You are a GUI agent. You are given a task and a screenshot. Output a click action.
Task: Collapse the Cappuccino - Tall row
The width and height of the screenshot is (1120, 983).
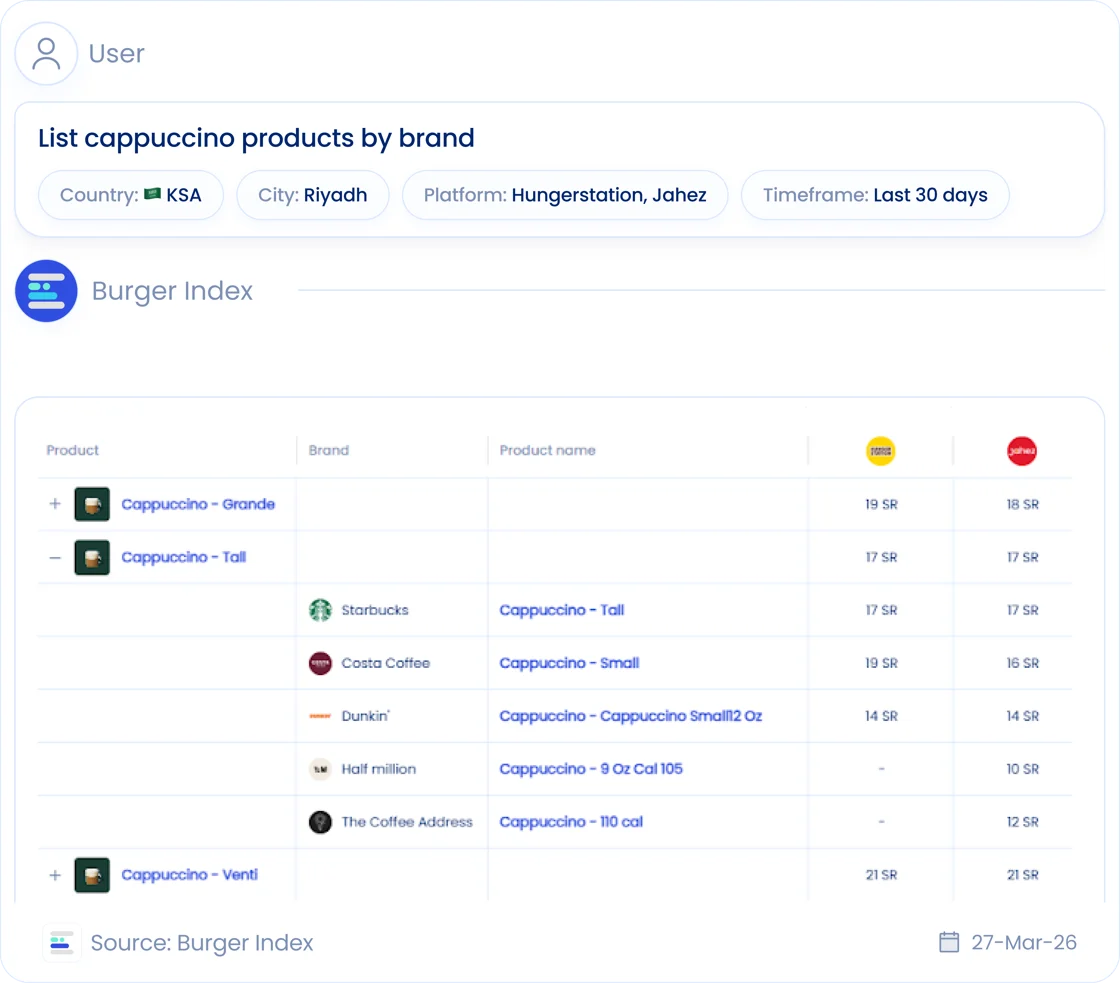pos(55,557)
